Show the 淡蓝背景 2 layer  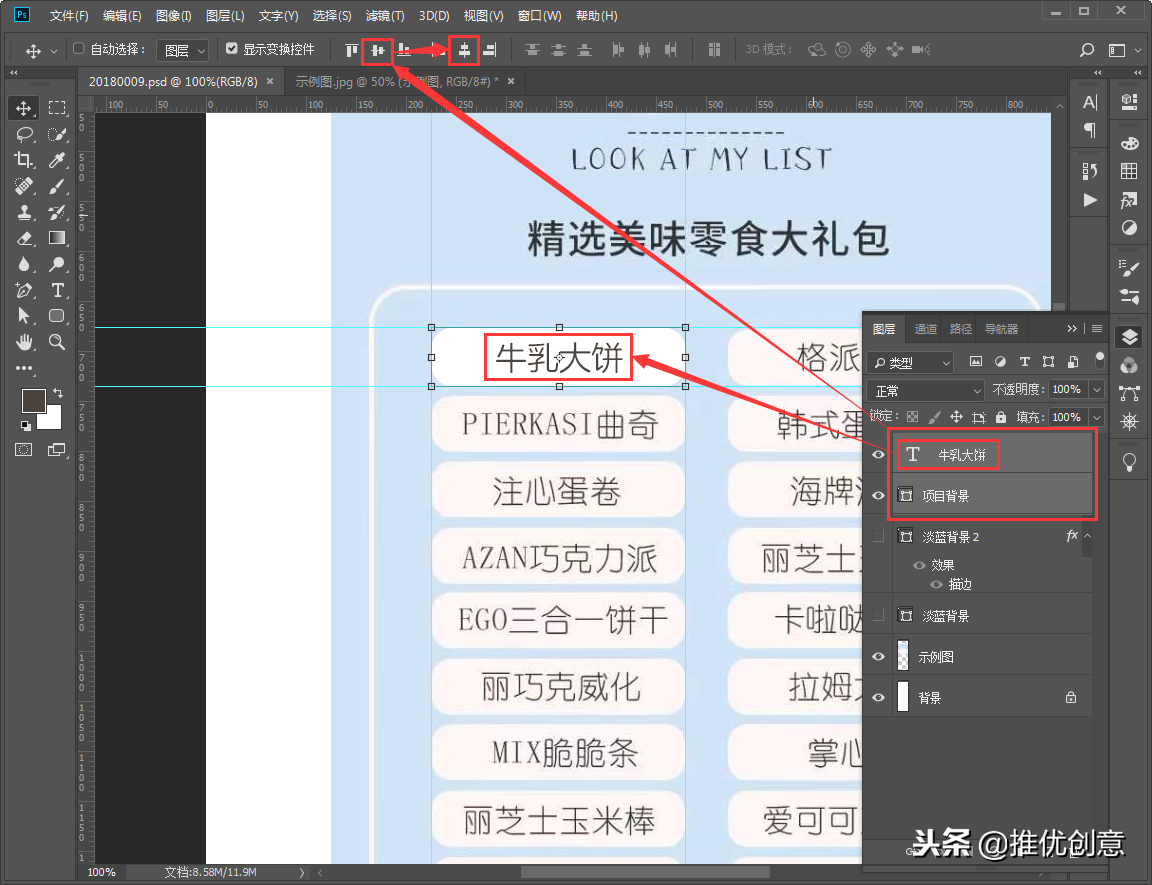tap(878, 536)
